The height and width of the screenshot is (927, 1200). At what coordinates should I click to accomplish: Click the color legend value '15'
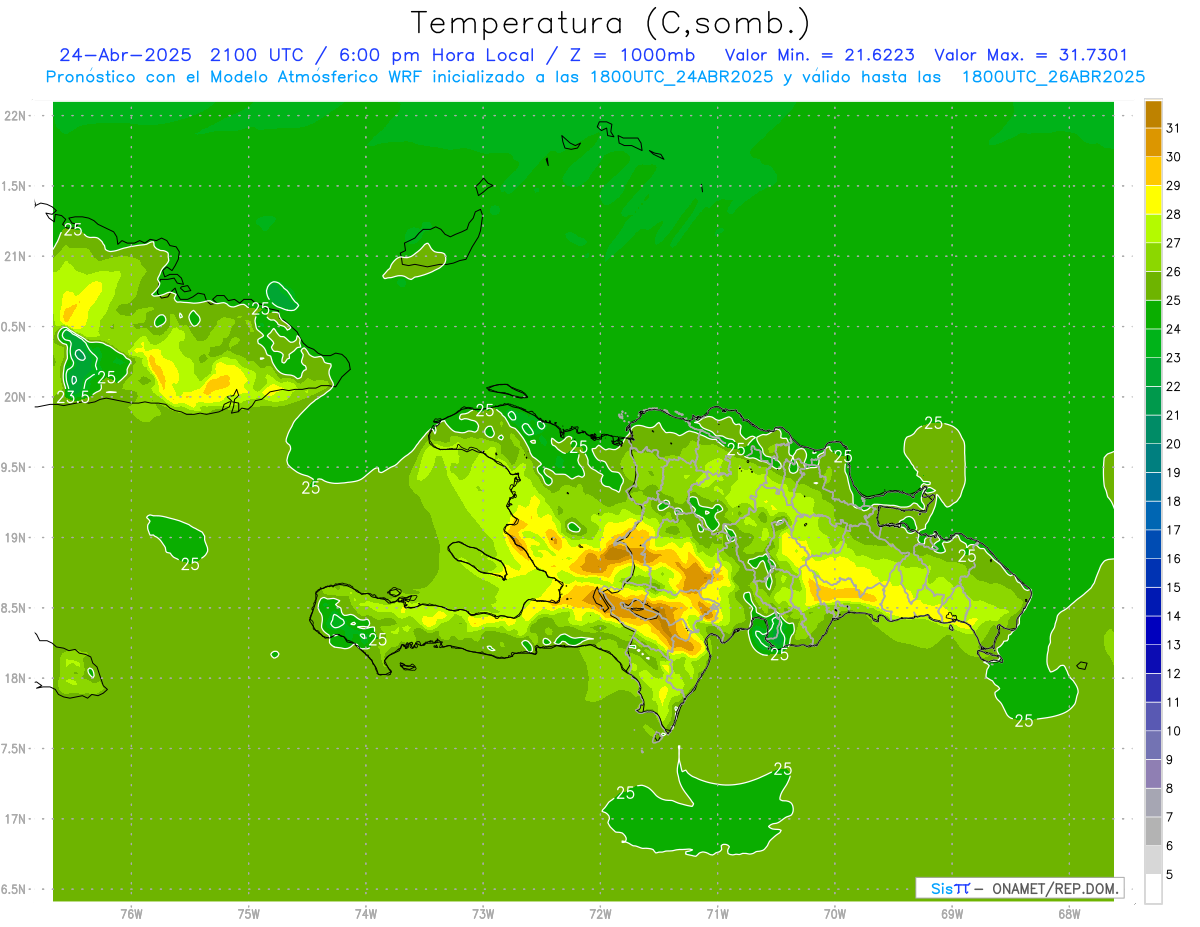click(x=1174, y=587)
